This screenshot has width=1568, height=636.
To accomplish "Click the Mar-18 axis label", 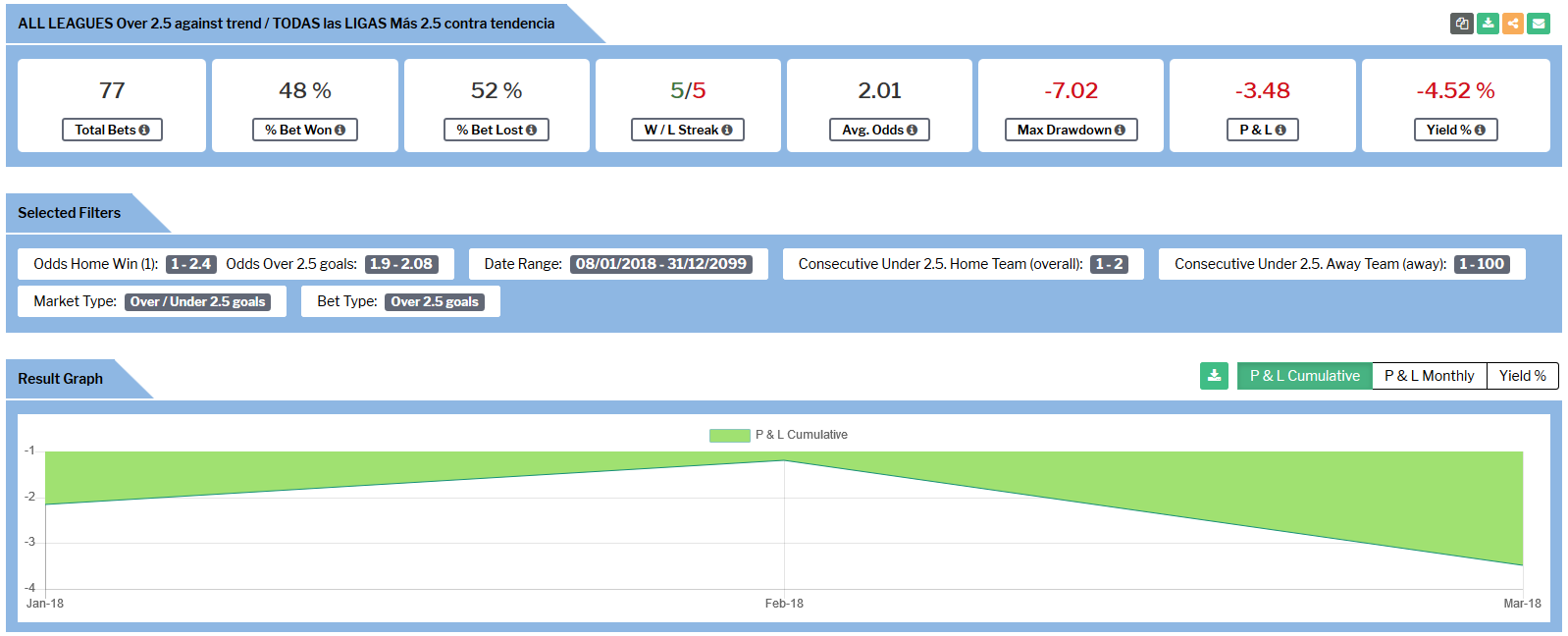I will (x=1522, y=604).
